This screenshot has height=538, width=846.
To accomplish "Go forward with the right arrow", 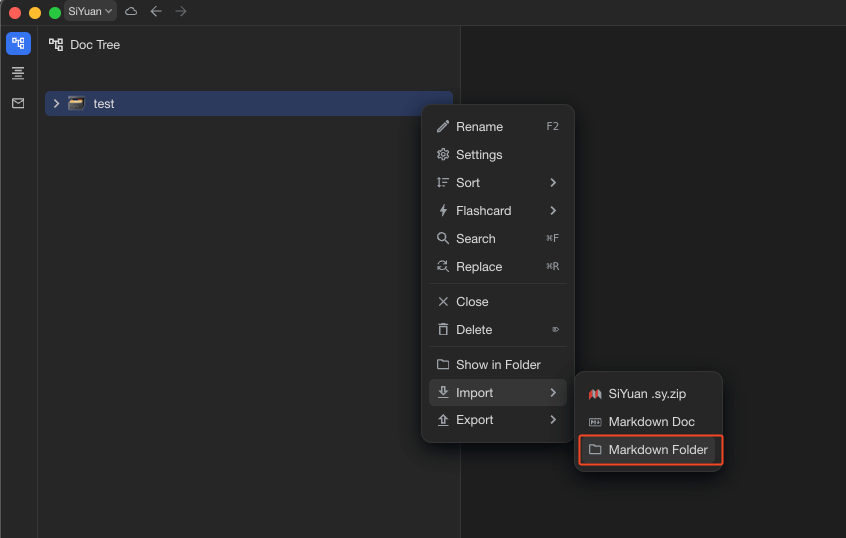I will [x=181, y=11].
